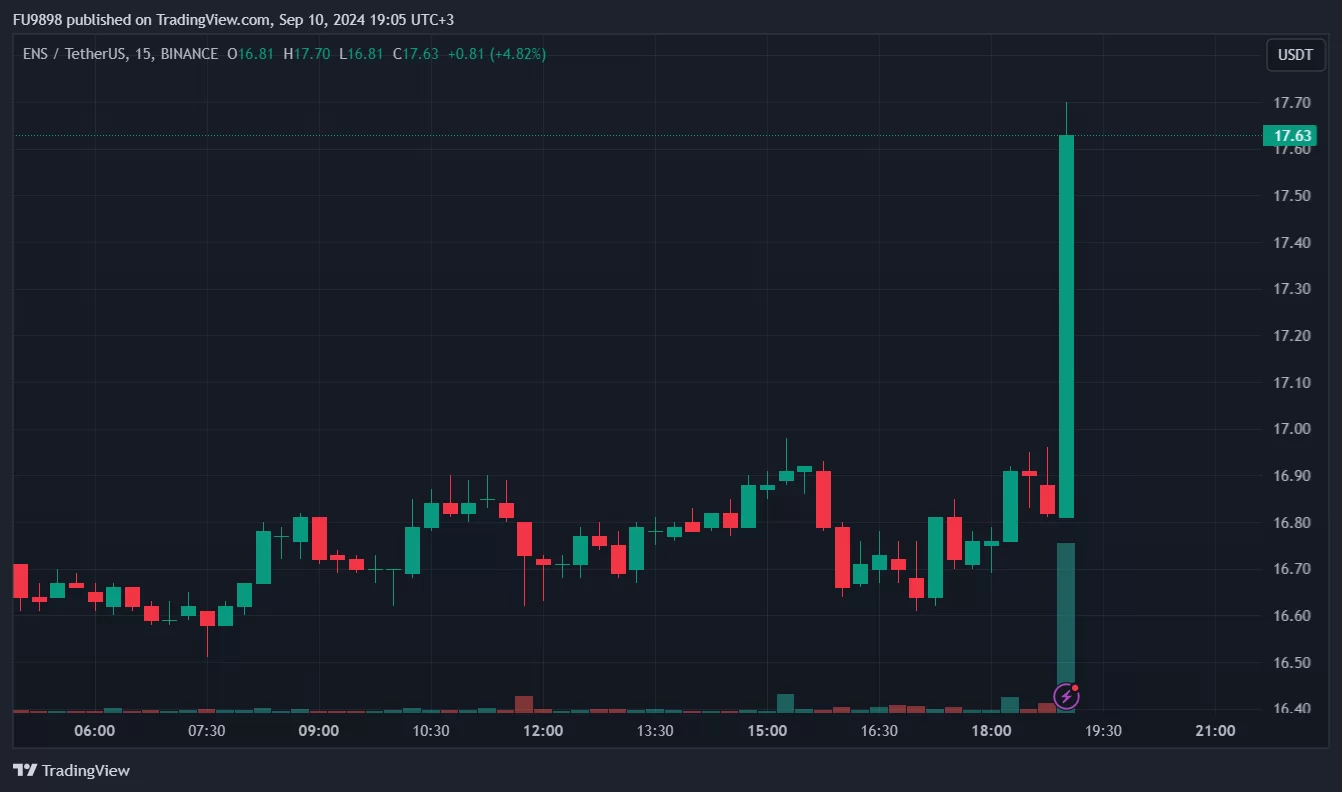Click the 15:00 time axis label

point(767,731)
